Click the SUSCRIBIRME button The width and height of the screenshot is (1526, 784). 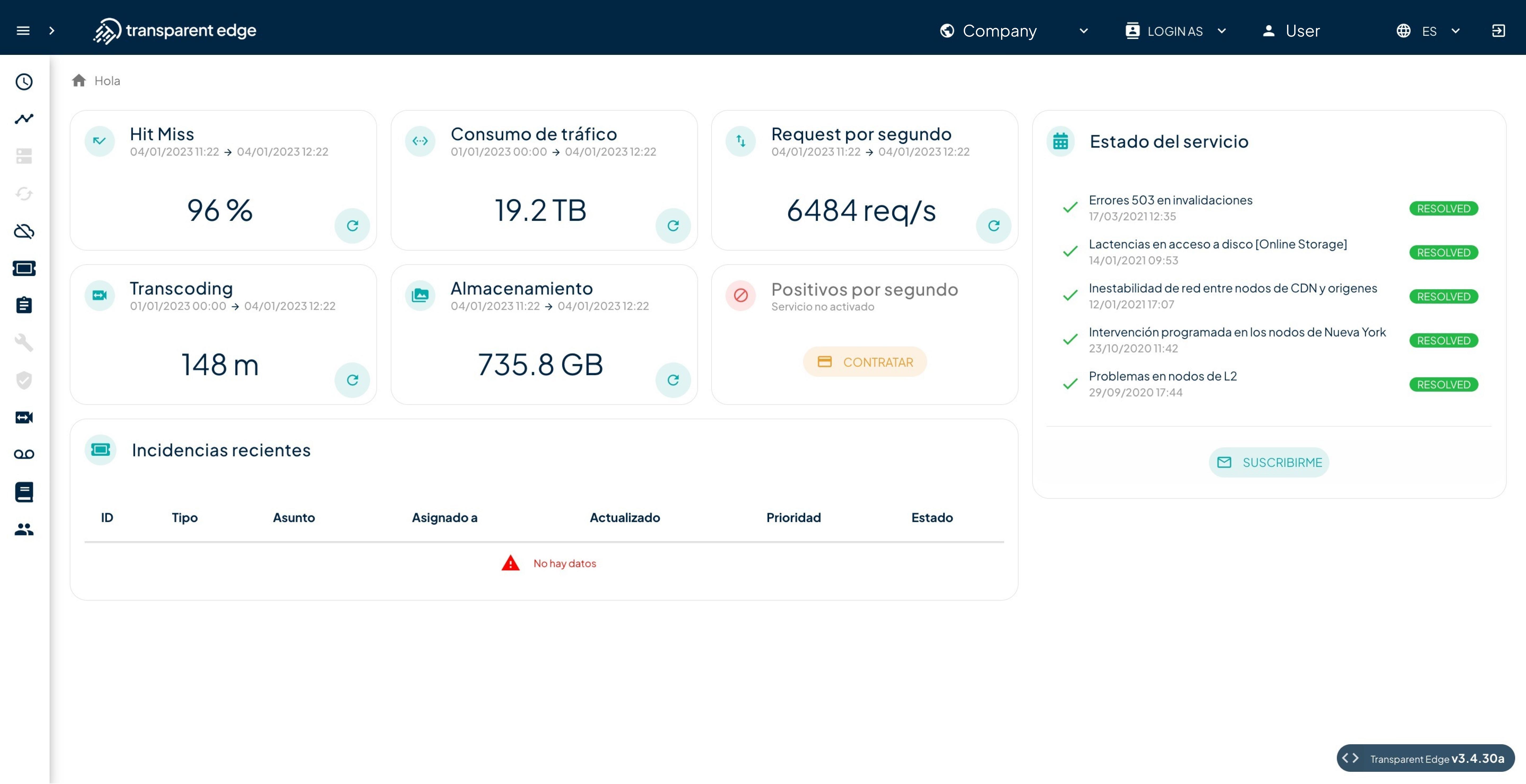click(1269, 463)
